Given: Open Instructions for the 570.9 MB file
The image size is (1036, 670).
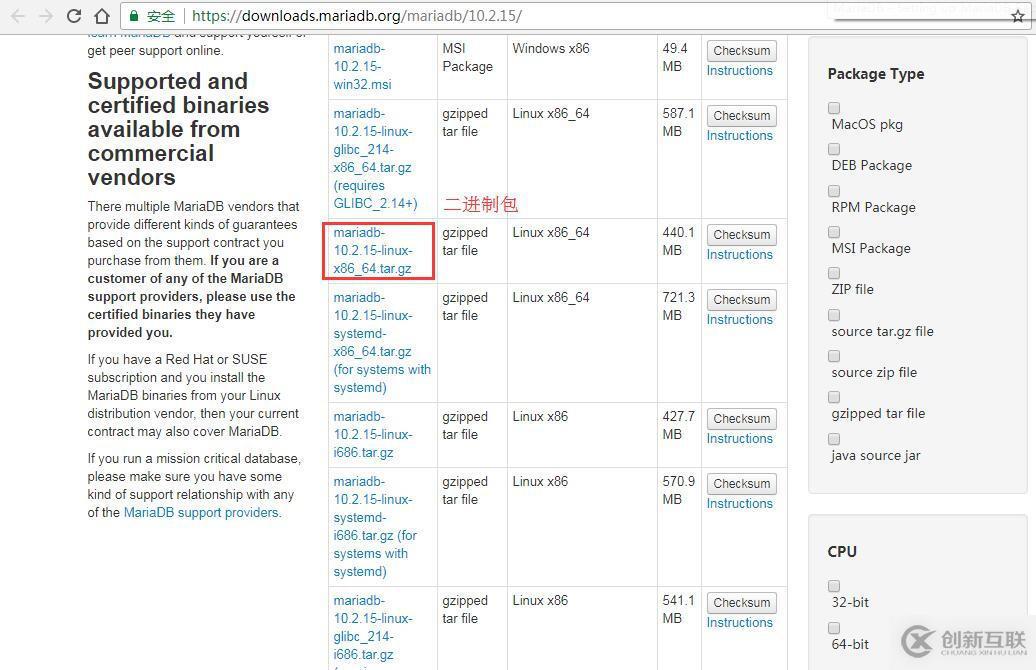Looking at the screenshot, I should click(739, 503).
